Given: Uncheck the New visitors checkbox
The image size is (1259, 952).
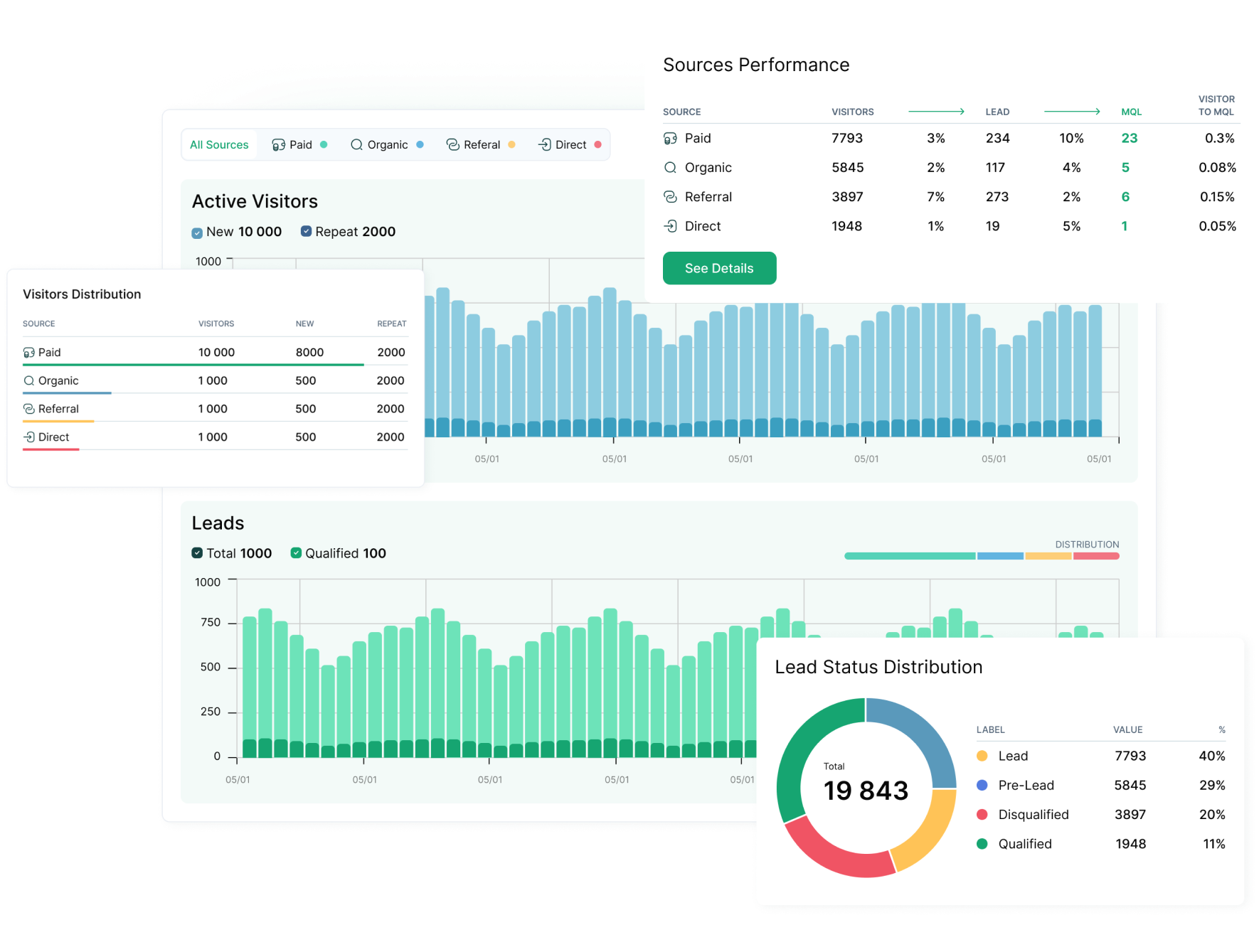Looking at the screenshot, I should [x=197, y=232].
